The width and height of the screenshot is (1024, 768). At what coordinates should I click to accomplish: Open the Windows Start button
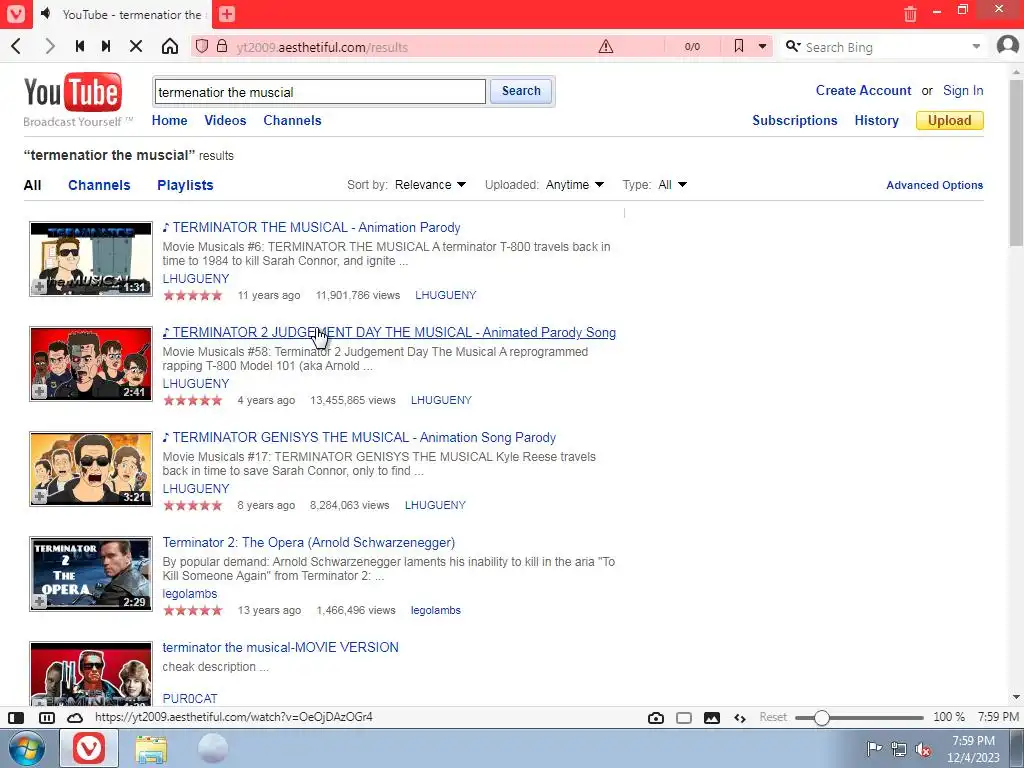coord(27,748)
